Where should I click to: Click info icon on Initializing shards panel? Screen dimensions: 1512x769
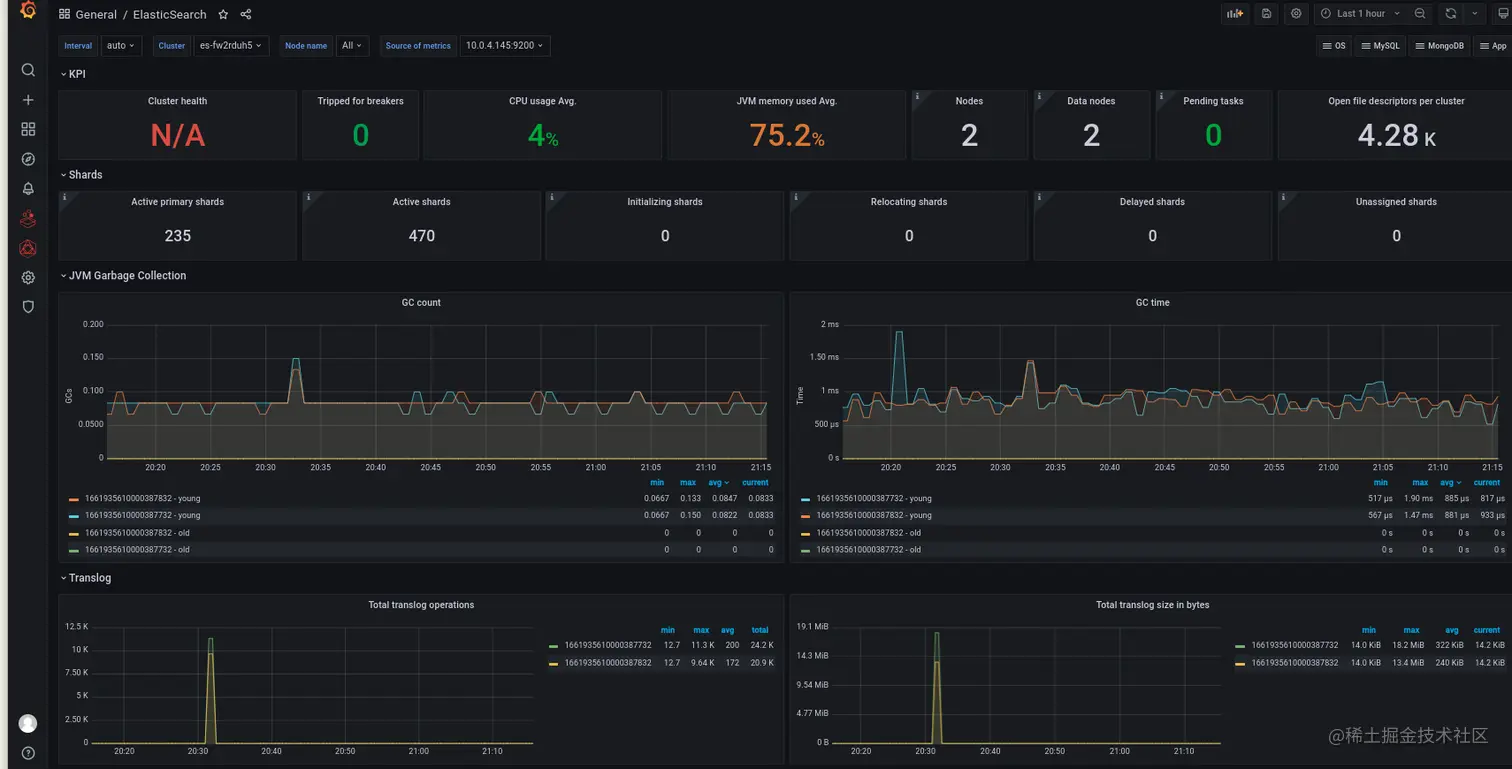click(x=552, y=198)
